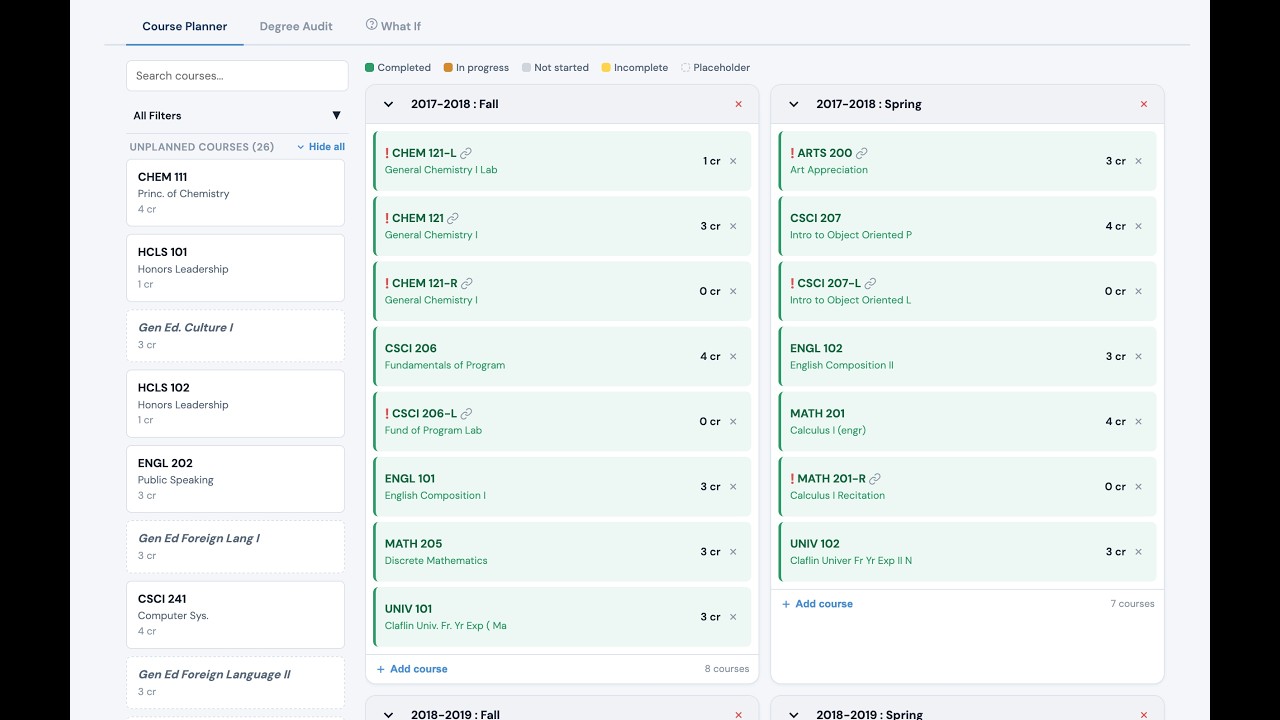The height and width of the screenshot is (720, 1280).
Task: Click link icon beside CSCI 207-L
Action: [x=870, y=283]
